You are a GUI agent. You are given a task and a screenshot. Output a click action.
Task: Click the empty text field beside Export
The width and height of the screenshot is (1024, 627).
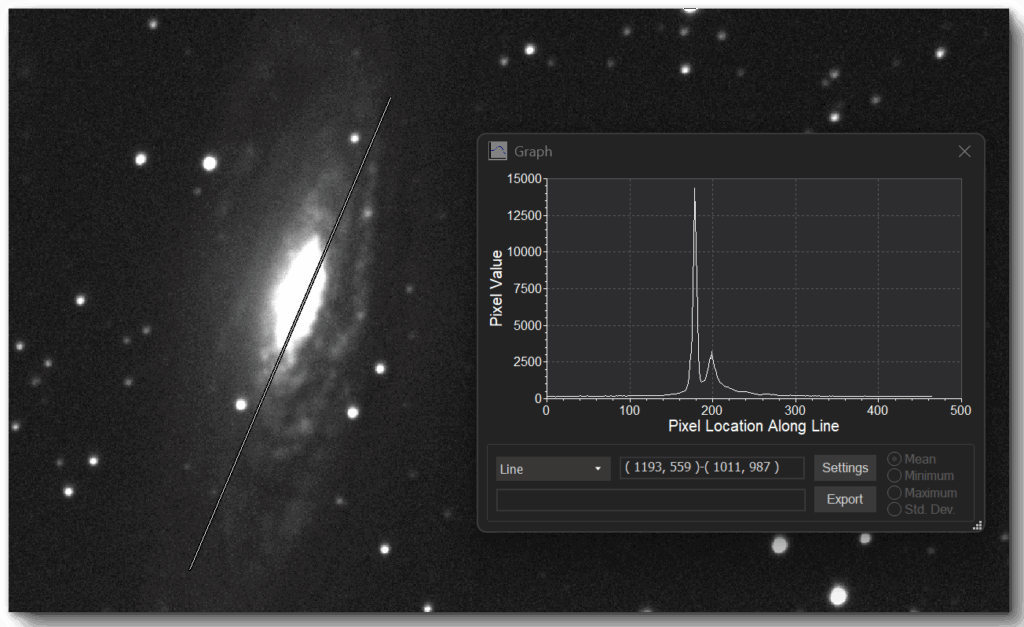point(651,500)
